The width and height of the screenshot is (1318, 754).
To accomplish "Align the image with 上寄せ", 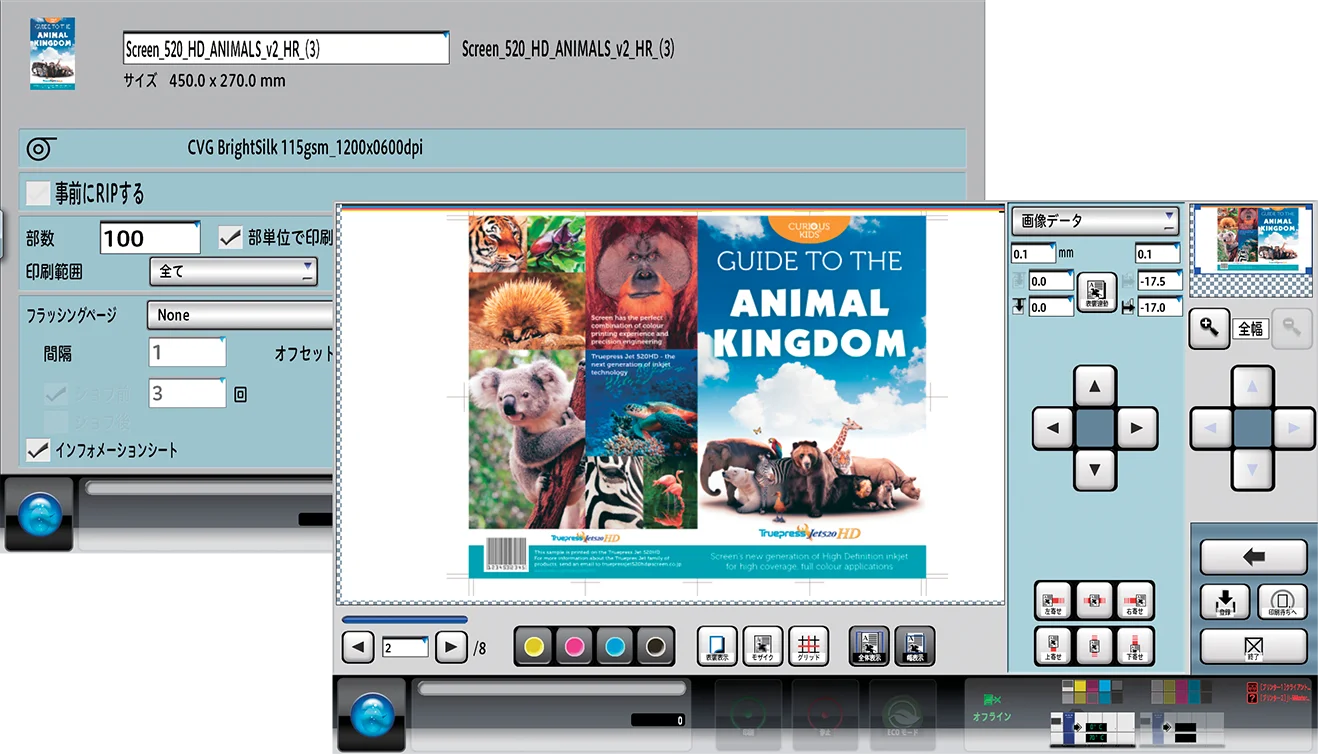I will [x=1053, y=646].
